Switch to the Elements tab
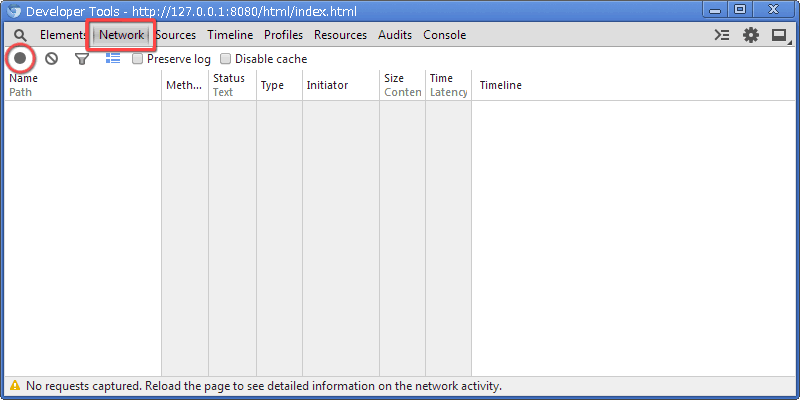This screenshot has width=800, height=400. tap(62, 35)
